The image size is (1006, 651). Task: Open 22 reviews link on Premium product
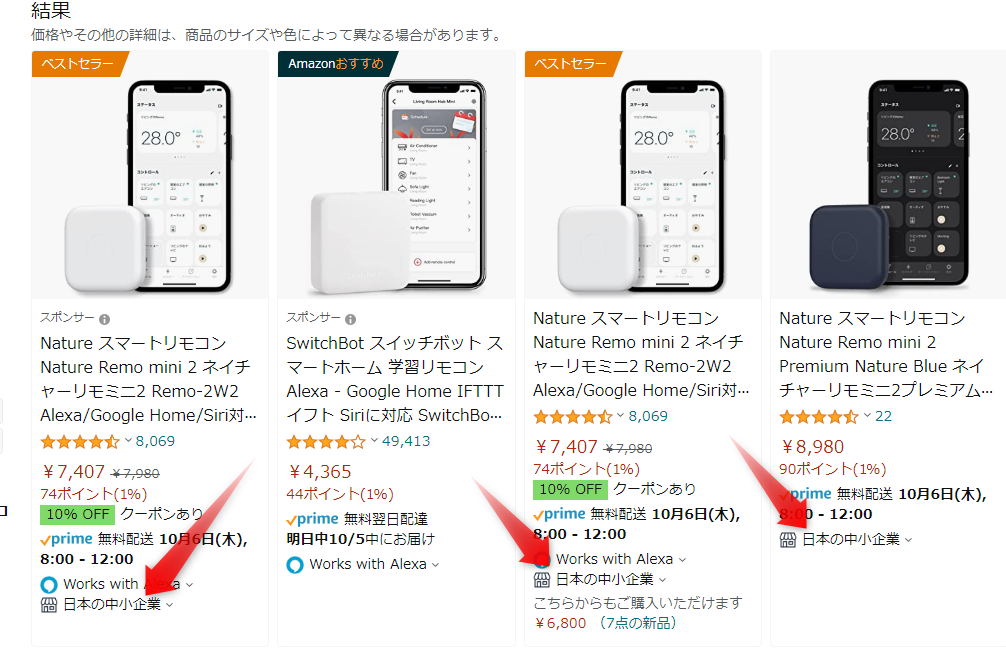(x=883, y=416)
